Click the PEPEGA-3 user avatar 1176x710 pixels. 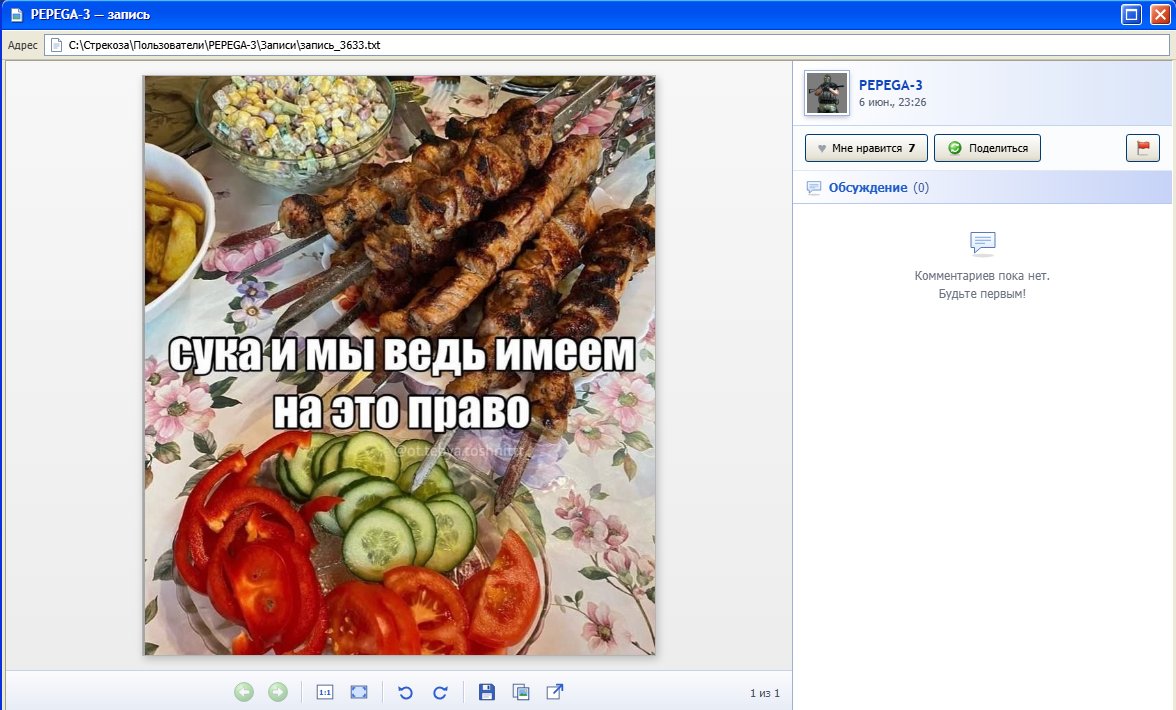[826, 93]
